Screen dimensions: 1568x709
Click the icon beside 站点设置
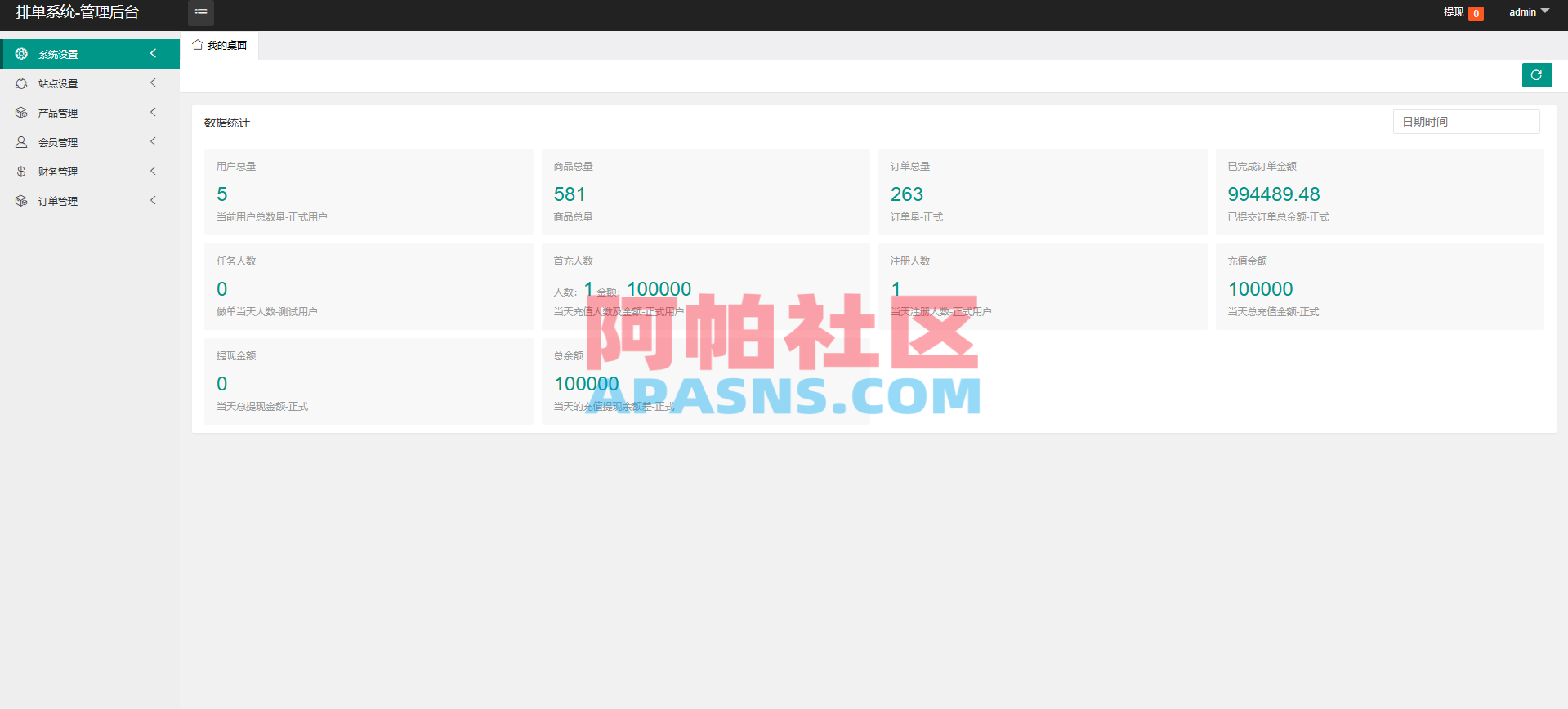pyautogui.click(x=21, y=83)
